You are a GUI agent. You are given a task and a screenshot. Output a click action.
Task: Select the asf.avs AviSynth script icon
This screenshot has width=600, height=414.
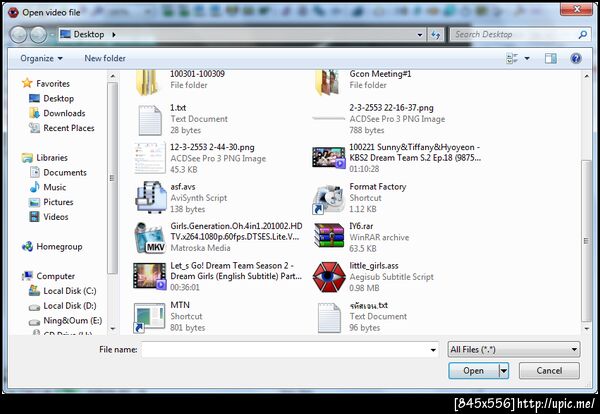(x=151, y=197)
